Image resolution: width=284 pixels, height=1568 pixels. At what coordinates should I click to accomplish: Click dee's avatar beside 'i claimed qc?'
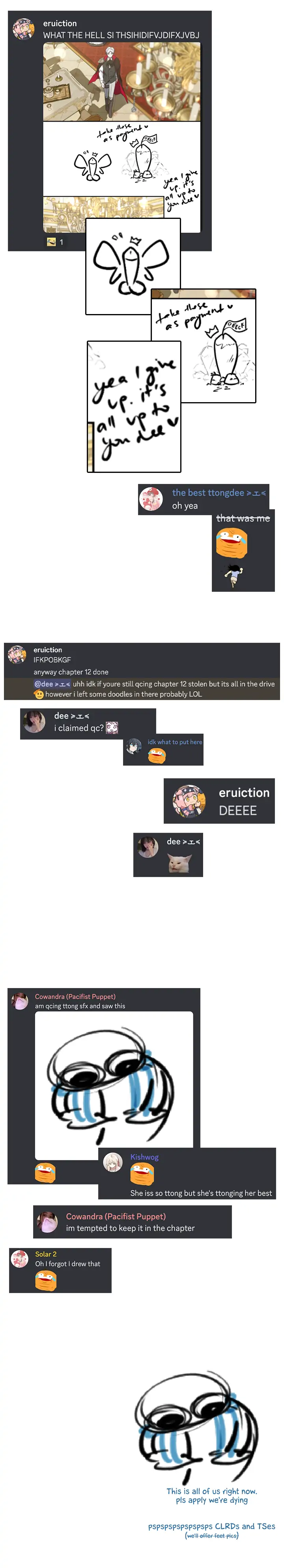point(35,722)
